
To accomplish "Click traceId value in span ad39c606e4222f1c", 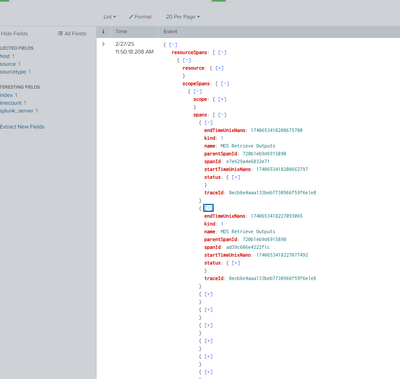I will tap(272, 278).
